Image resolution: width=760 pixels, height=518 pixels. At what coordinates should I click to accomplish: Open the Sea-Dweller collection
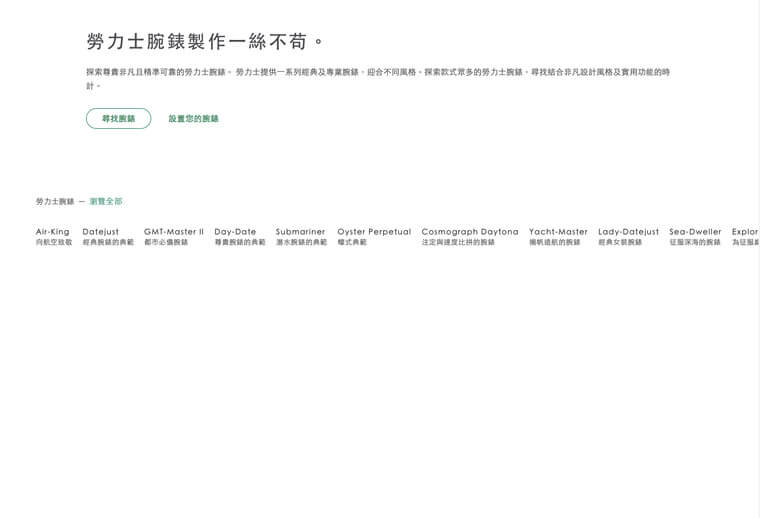coord(695,232)
